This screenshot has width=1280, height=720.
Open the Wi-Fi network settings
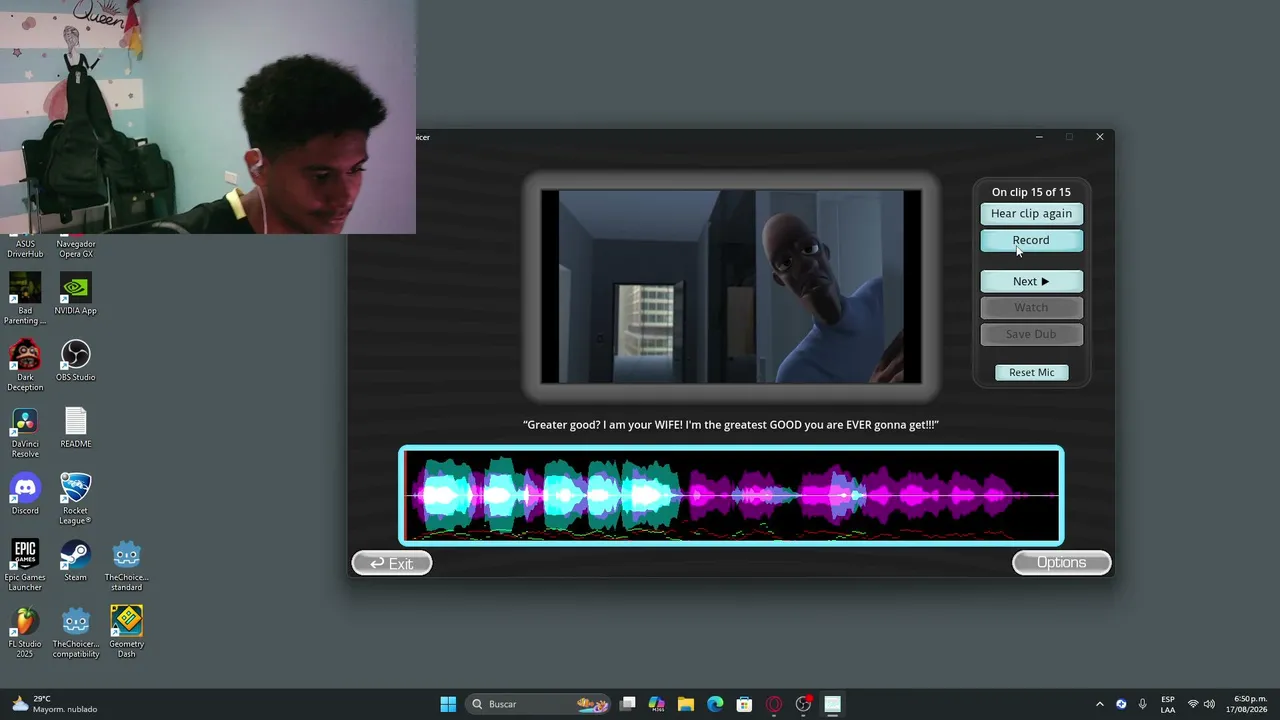(x=1192, y=704)
